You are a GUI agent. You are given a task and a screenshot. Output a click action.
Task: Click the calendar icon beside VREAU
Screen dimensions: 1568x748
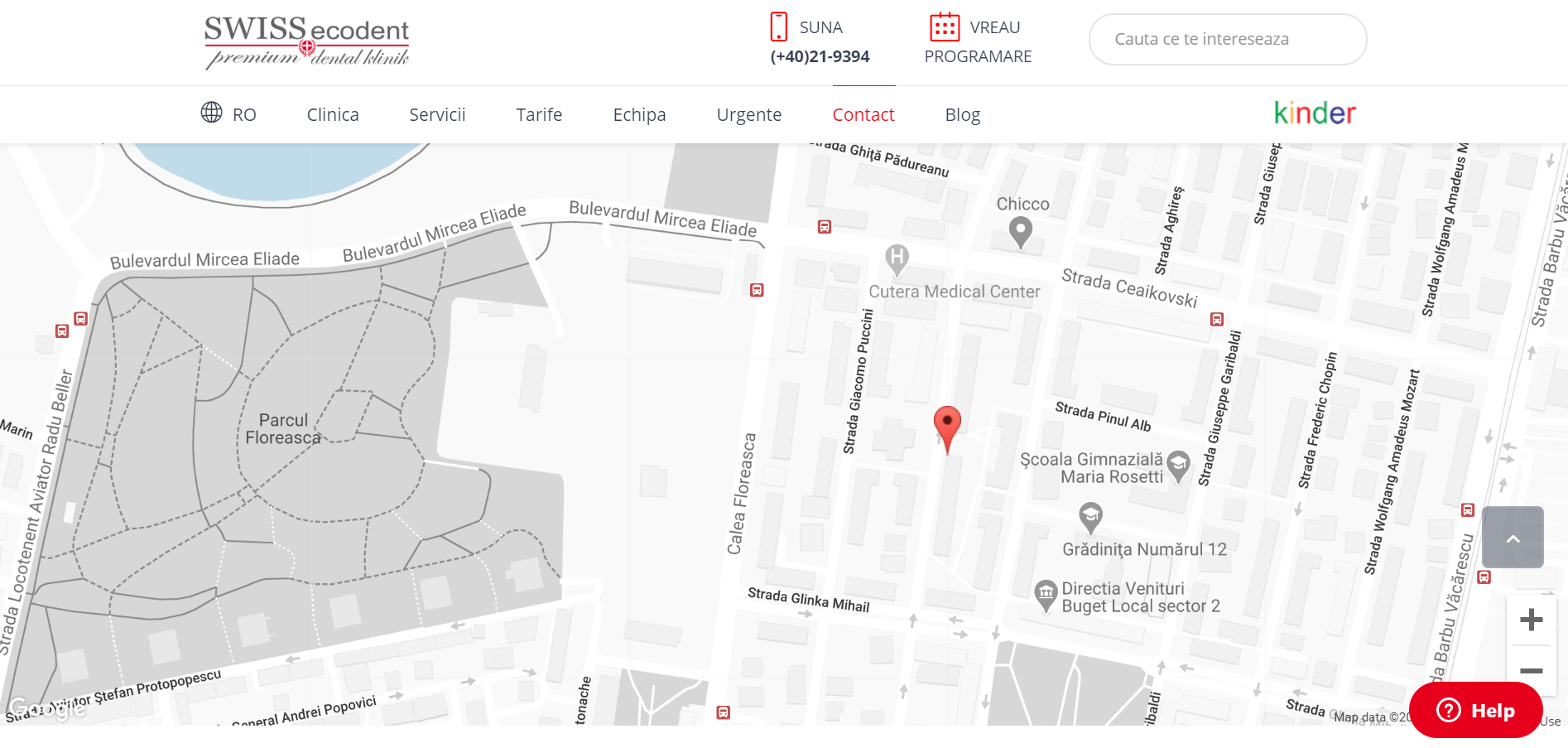click(945, 27)
